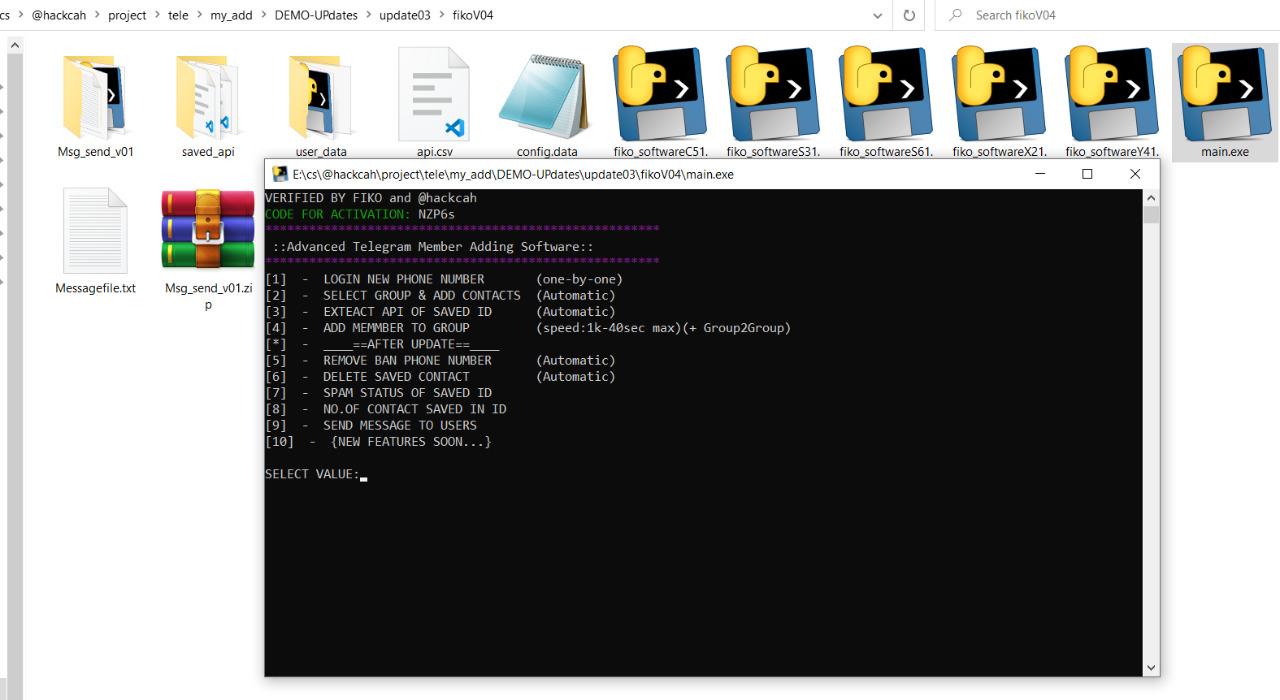Expand the chevron after @hackcah in breadcrumb
The image size is (1280, 700).
tap(98, 15)
